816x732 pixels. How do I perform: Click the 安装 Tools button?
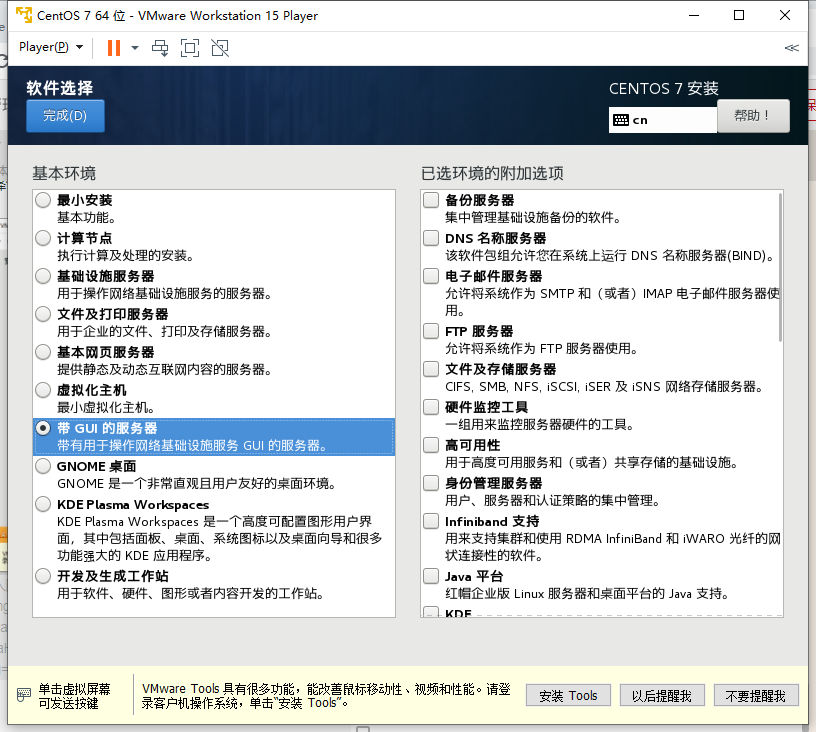point(568,696)
